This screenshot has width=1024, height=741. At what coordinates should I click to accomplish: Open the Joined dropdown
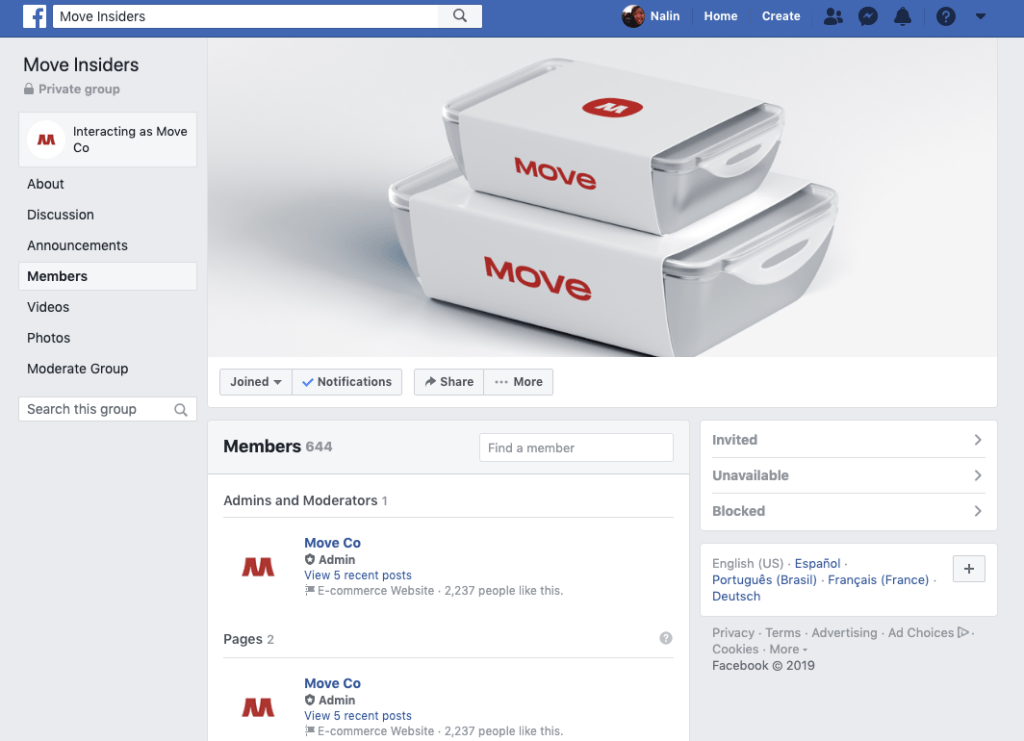tap(255, 381)
